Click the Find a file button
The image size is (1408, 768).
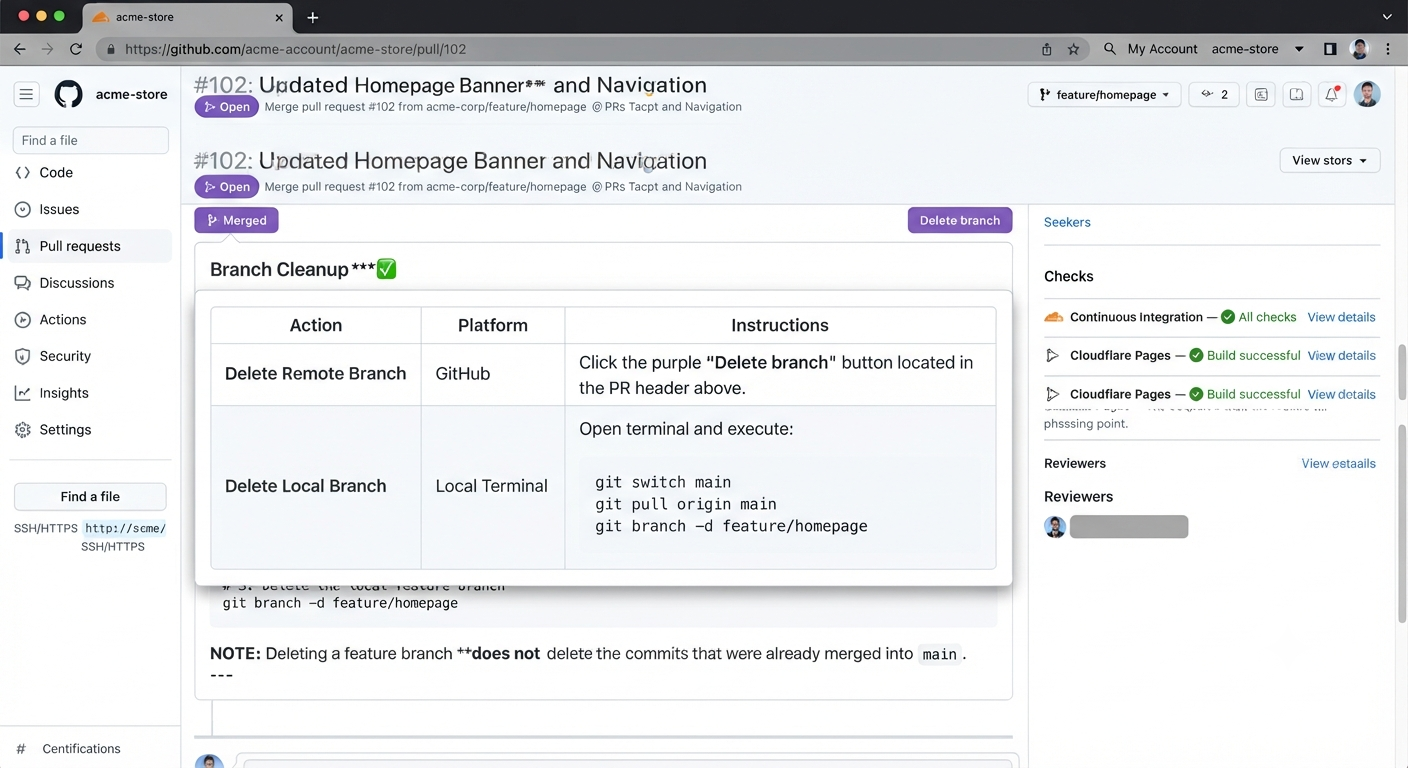[90, 497]
